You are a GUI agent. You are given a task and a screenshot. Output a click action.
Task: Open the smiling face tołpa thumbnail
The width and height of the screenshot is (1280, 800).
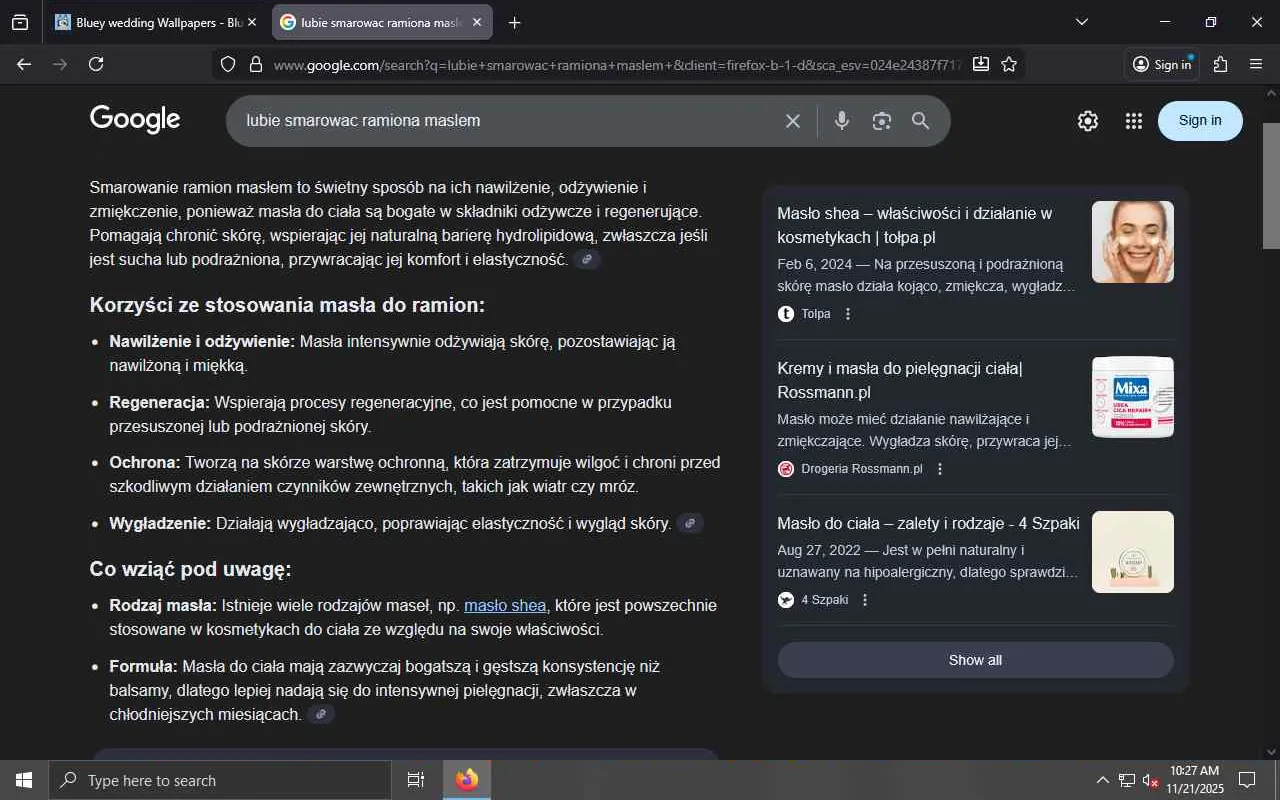coord(1133,242)
